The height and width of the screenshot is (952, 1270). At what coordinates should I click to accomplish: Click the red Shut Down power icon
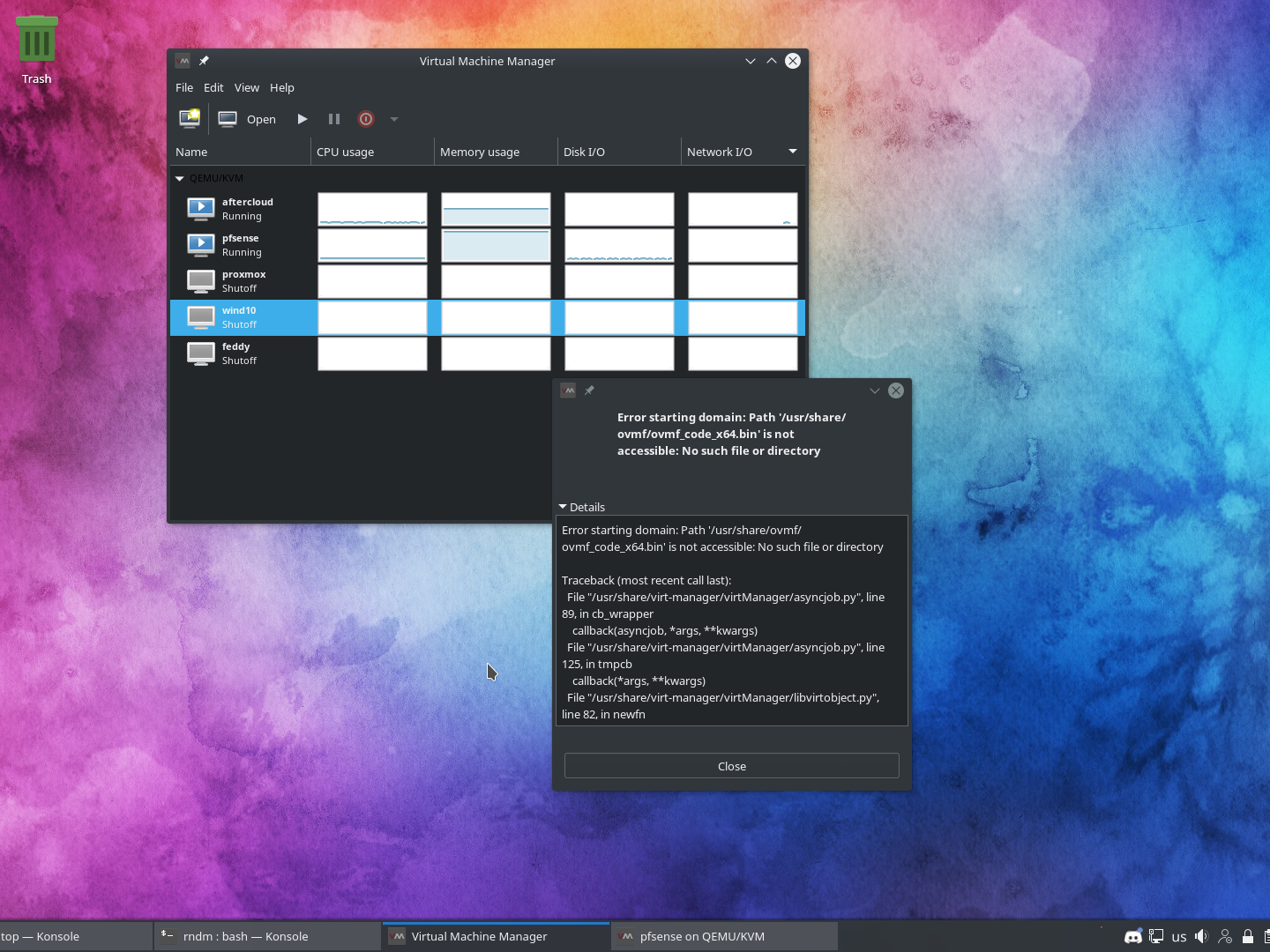366,119
